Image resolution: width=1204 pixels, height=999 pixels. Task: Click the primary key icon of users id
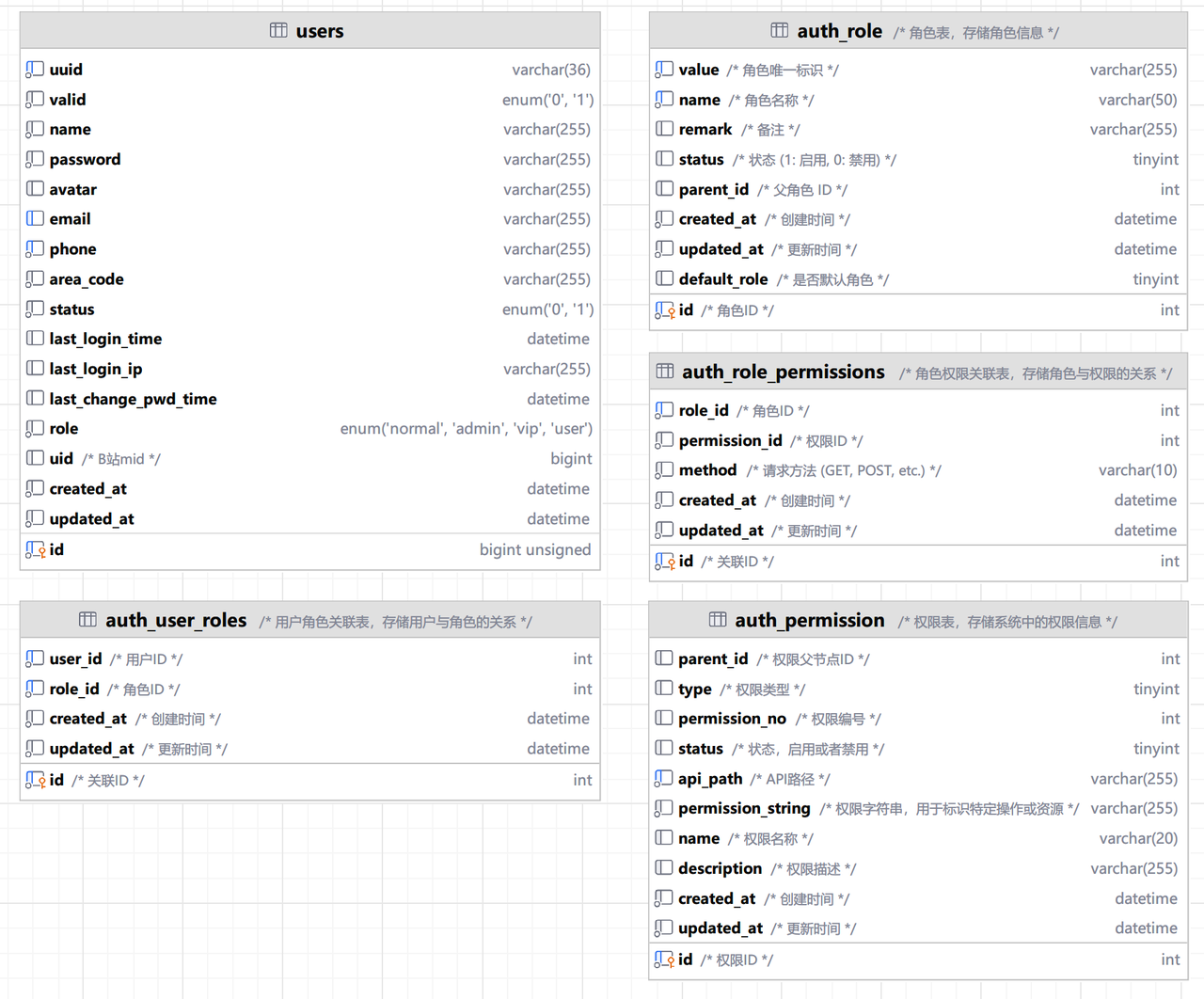(x=36, y=549)
